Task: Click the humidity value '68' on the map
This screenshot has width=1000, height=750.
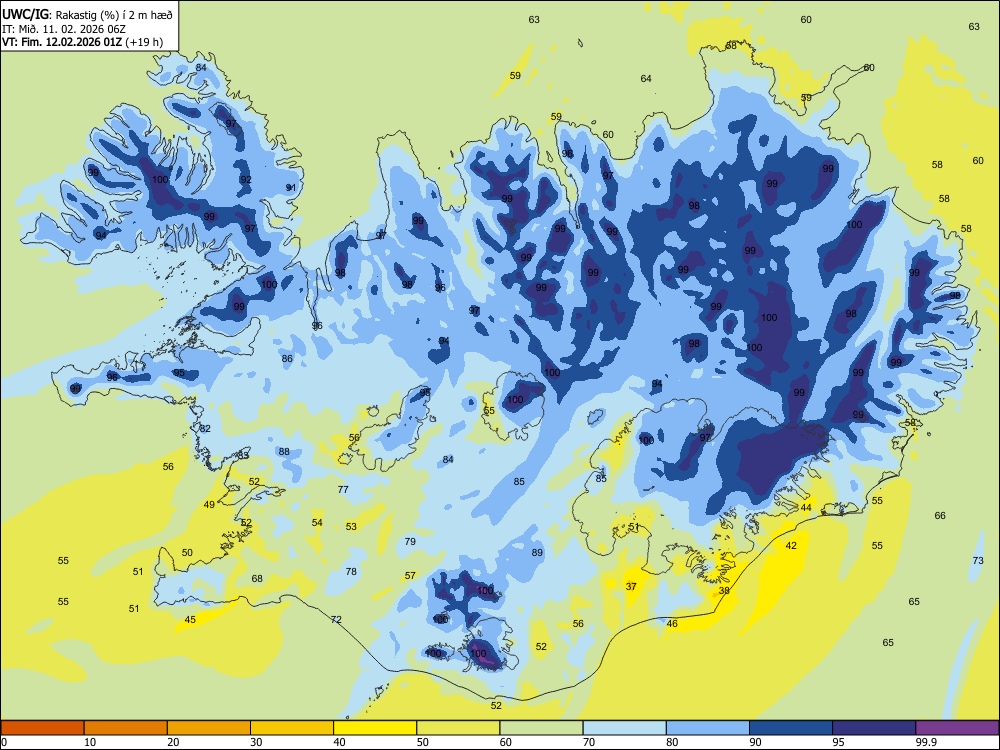Action: click(257, 578)
